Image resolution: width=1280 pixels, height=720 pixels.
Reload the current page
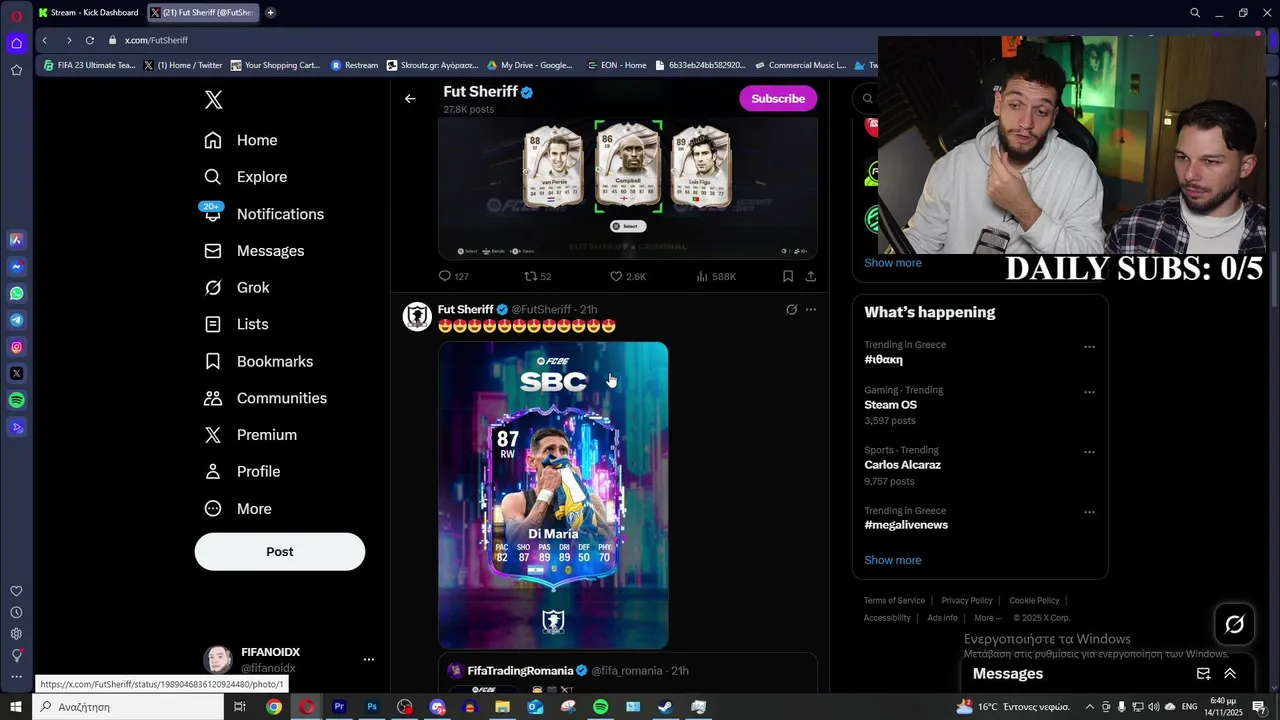90,40
